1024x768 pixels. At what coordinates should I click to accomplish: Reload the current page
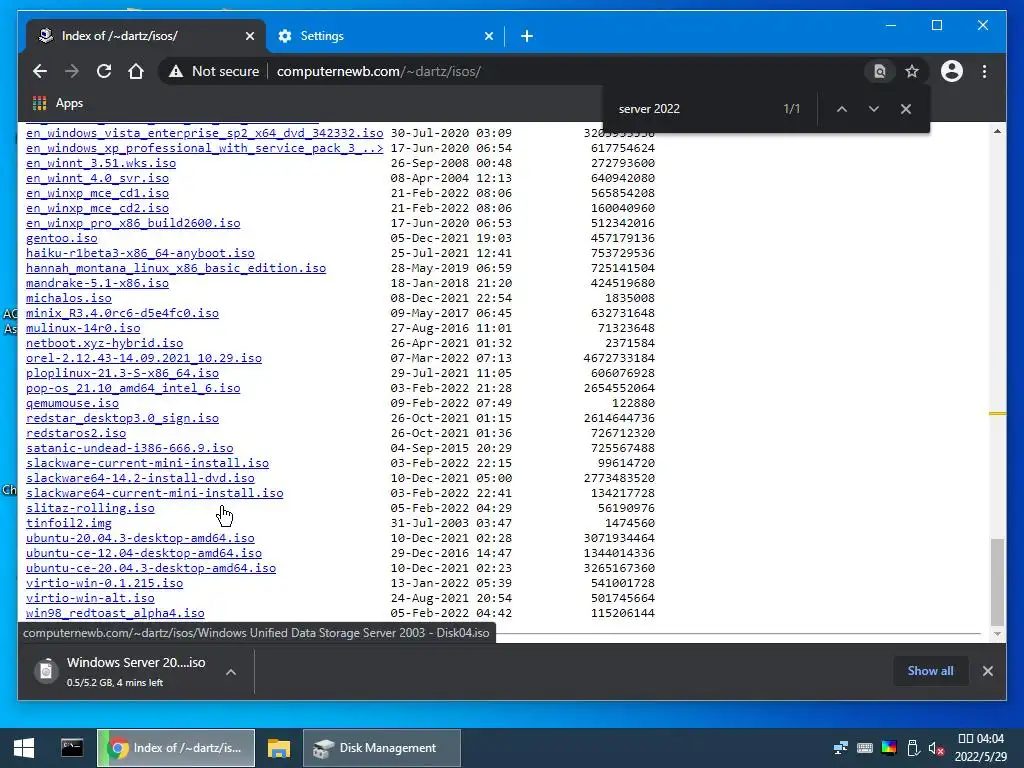pyautogui.click(x=104, y=71)
